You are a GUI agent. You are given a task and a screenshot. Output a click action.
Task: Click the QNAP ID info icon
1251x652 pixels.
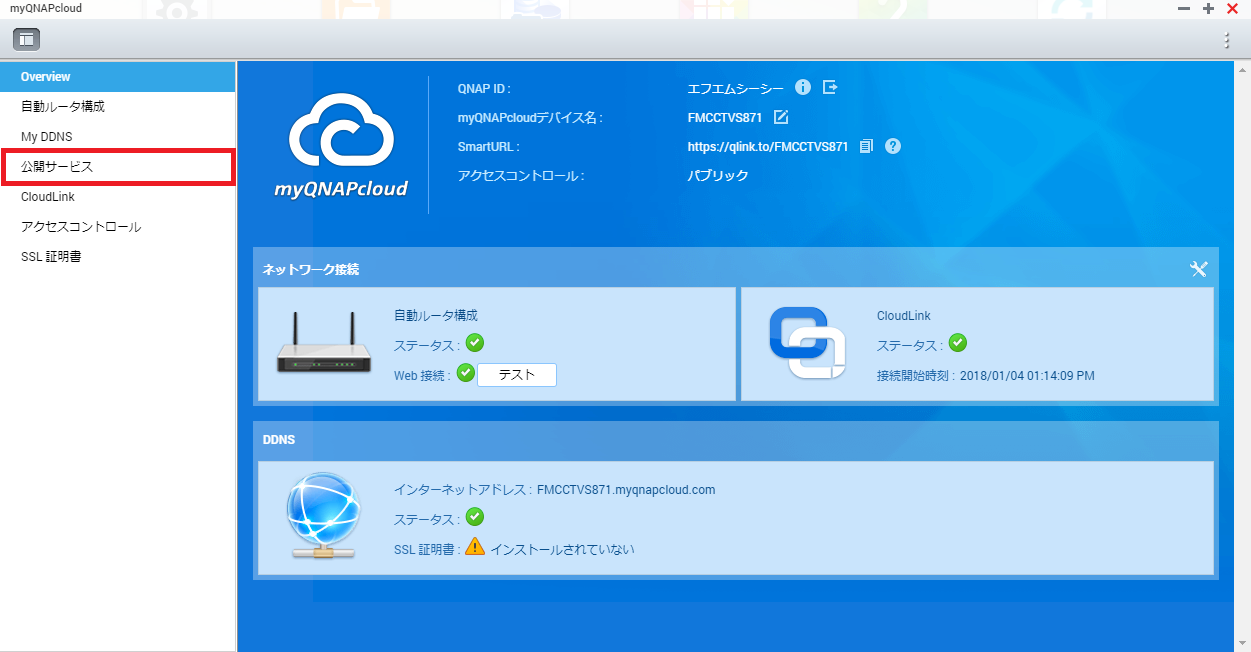pyautogui.click(x=802, y=88)
